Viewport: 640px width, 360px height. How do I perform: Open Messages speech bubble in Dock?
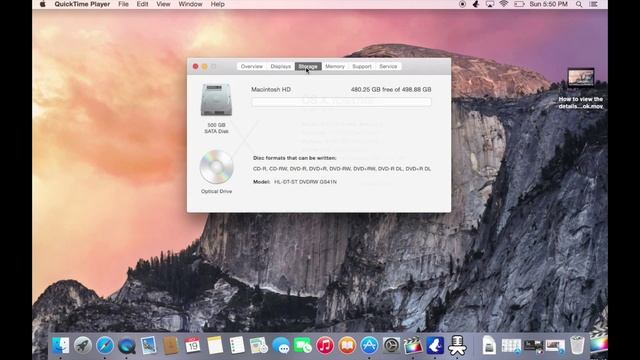tap(281, 346)
